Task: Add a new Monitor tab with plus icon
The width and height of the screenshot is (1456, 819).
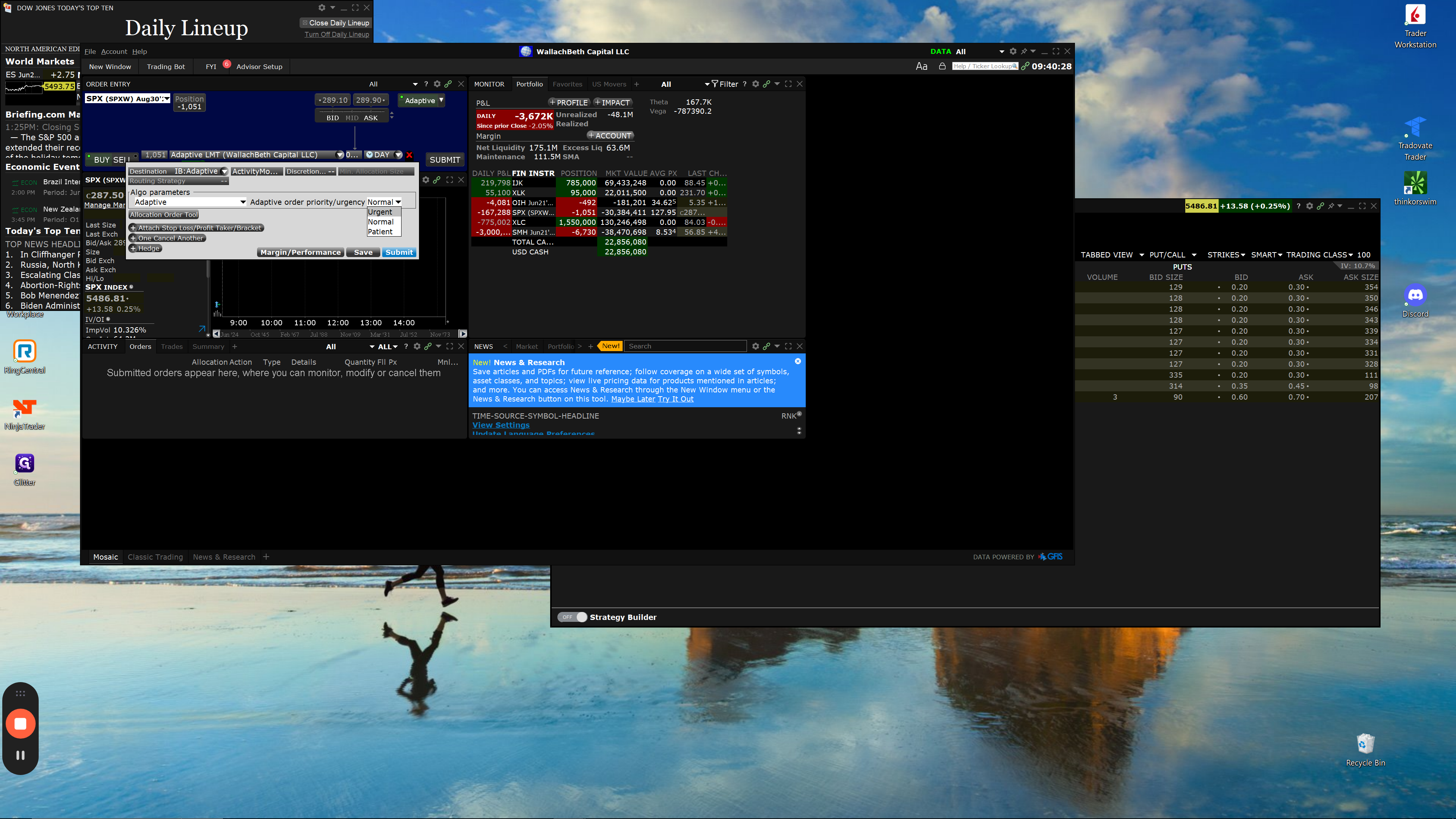Action: tap(637, 84)
